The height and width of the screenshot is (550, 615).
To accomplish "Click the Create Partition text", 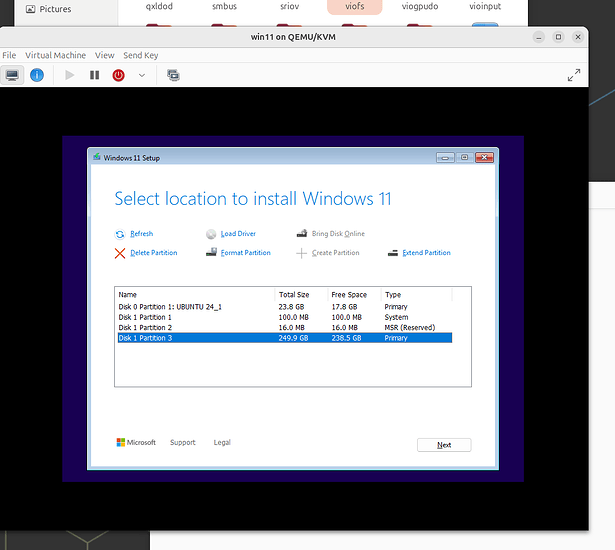I will (x=335, y=253).
